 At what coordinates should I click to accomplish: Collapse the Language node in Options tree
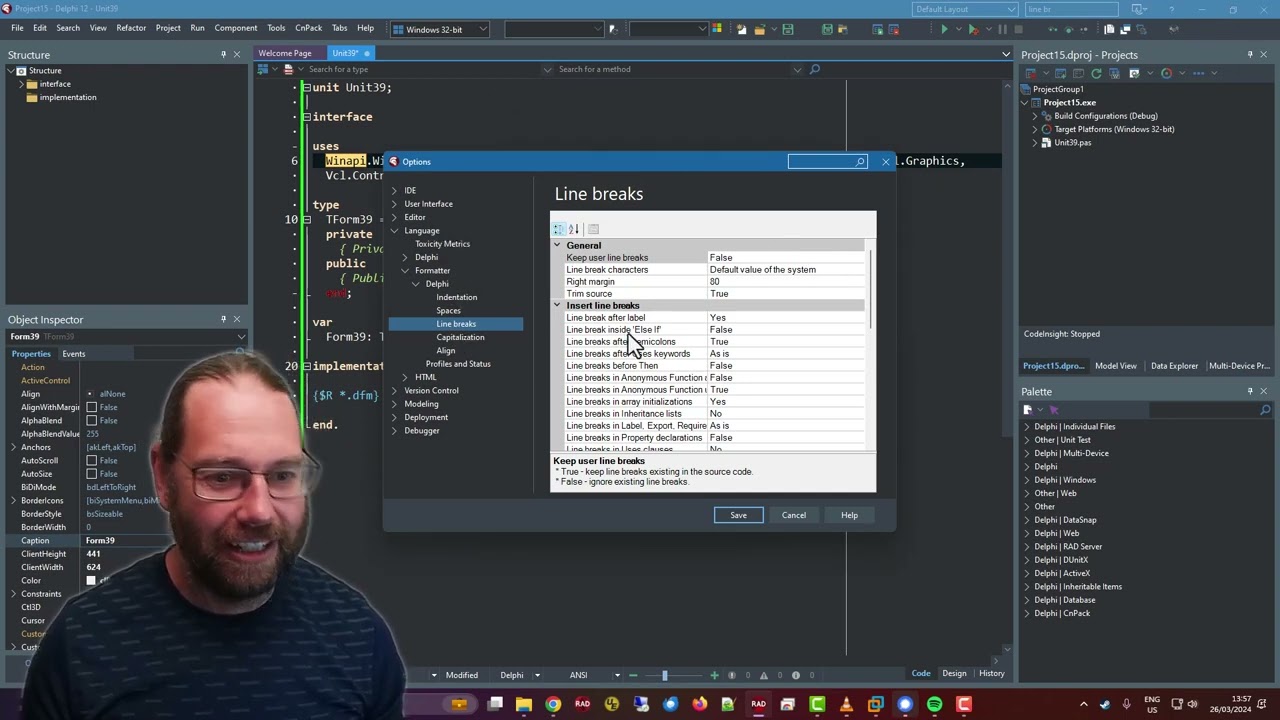(x=394, y=231)
